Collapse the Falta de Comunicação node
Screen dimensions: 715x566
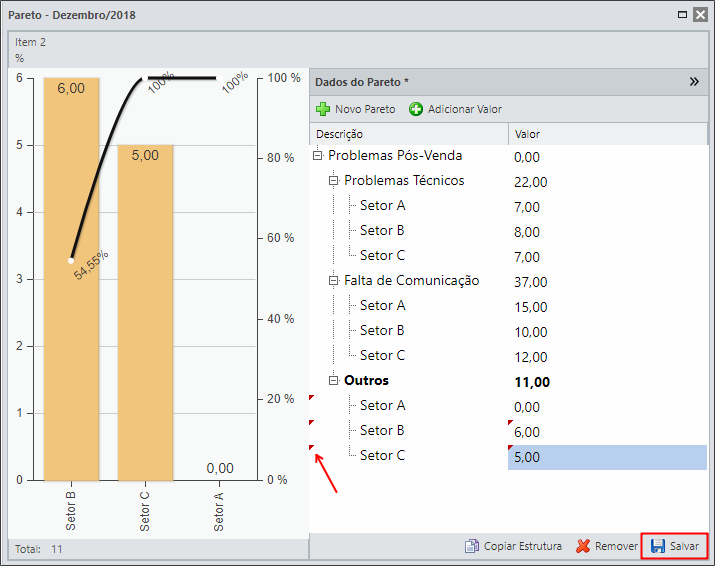coord(334,280)
